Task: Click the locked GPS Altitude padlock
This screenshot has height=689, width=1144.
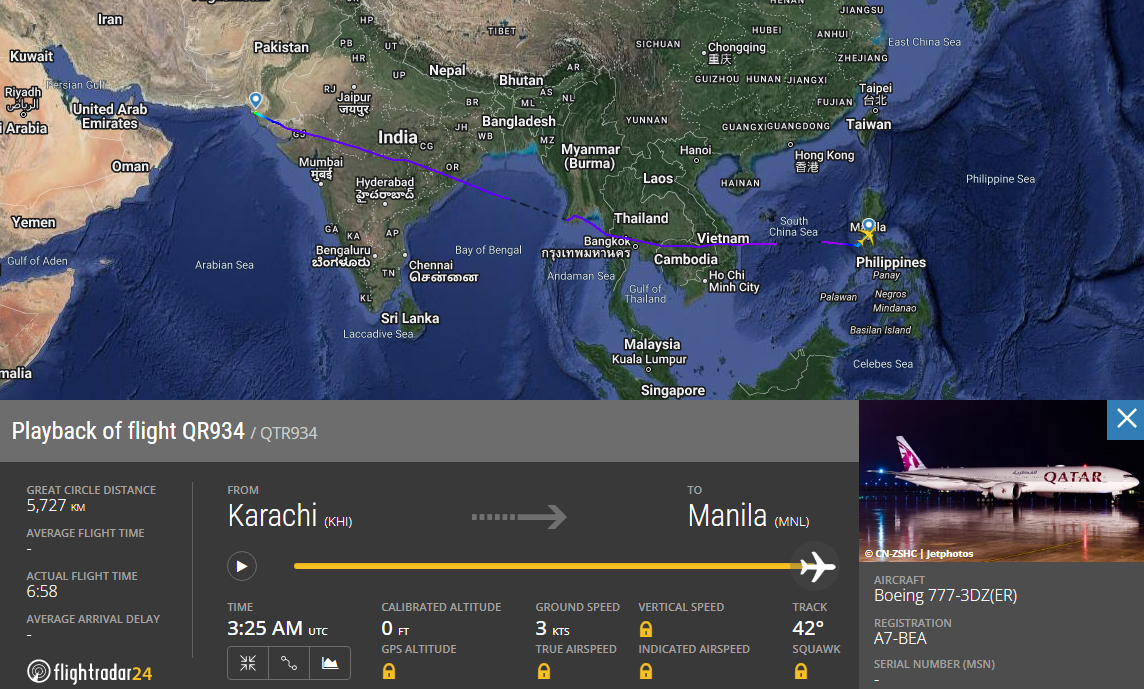Action: (389, 671)
